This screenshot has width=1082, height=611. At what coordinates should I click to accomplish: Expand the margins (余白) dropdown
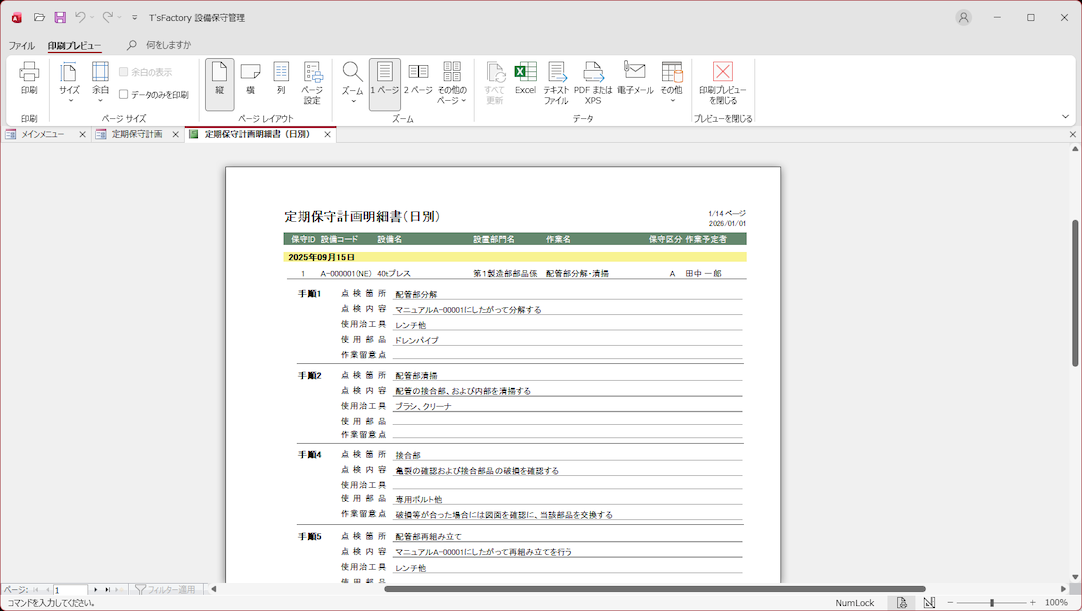100,82
